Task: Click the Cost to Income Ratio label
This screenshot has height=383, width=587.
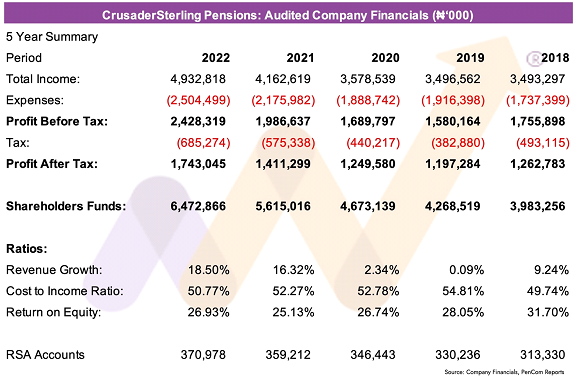Action: coord(65,291)
